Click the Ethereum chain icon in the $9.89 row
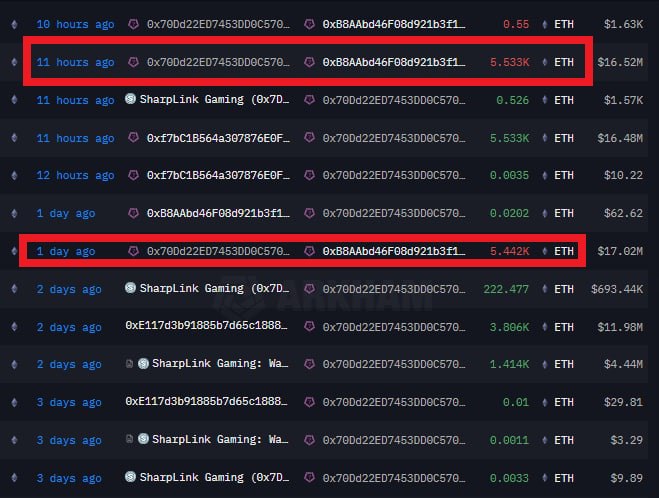 point(14,478)
